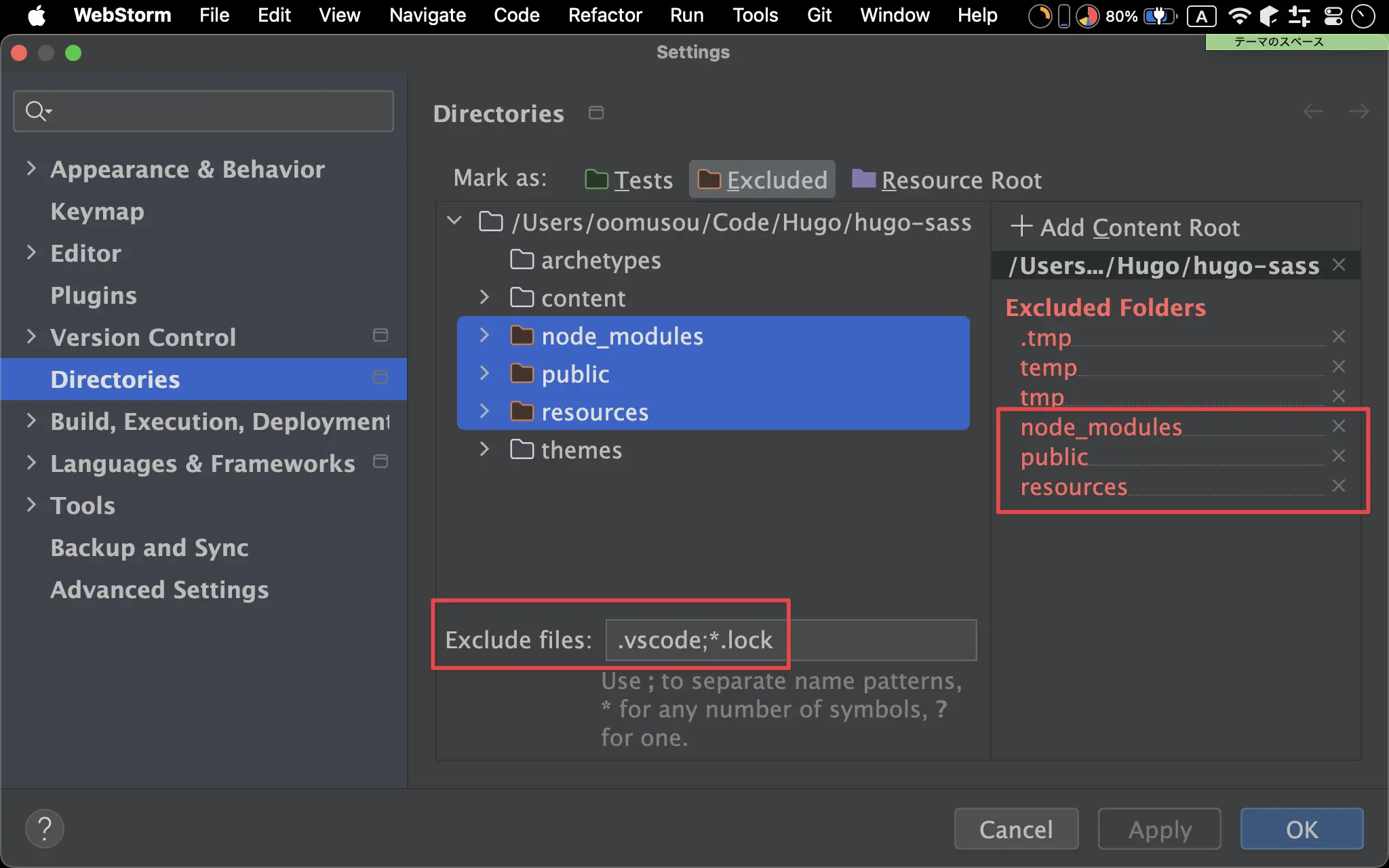Remove the hugo-sass content root
1389x868 pixels.
coord(1338,265)
